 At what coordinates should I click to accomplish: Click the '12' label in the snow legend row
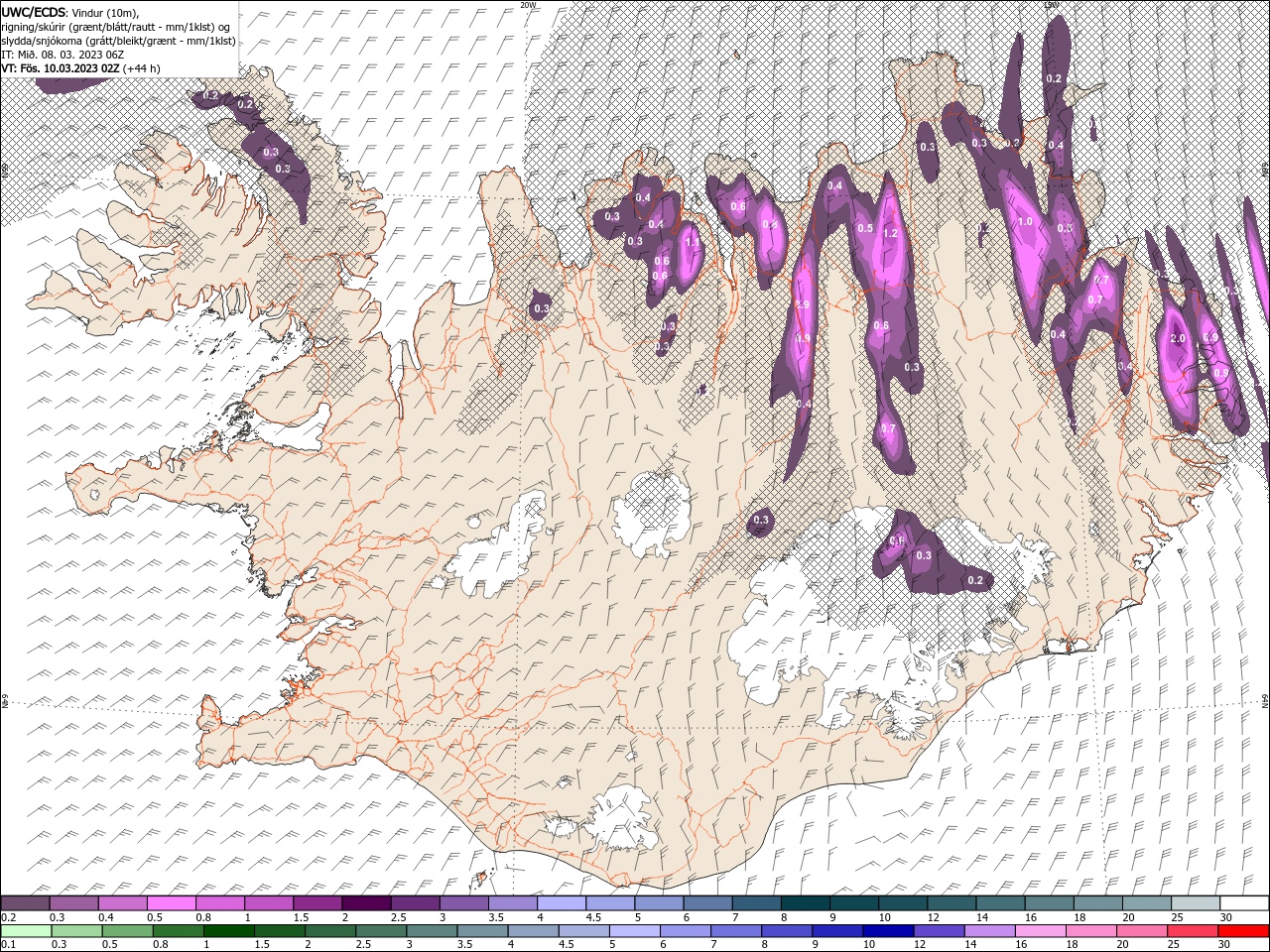[x=933, y=917]
